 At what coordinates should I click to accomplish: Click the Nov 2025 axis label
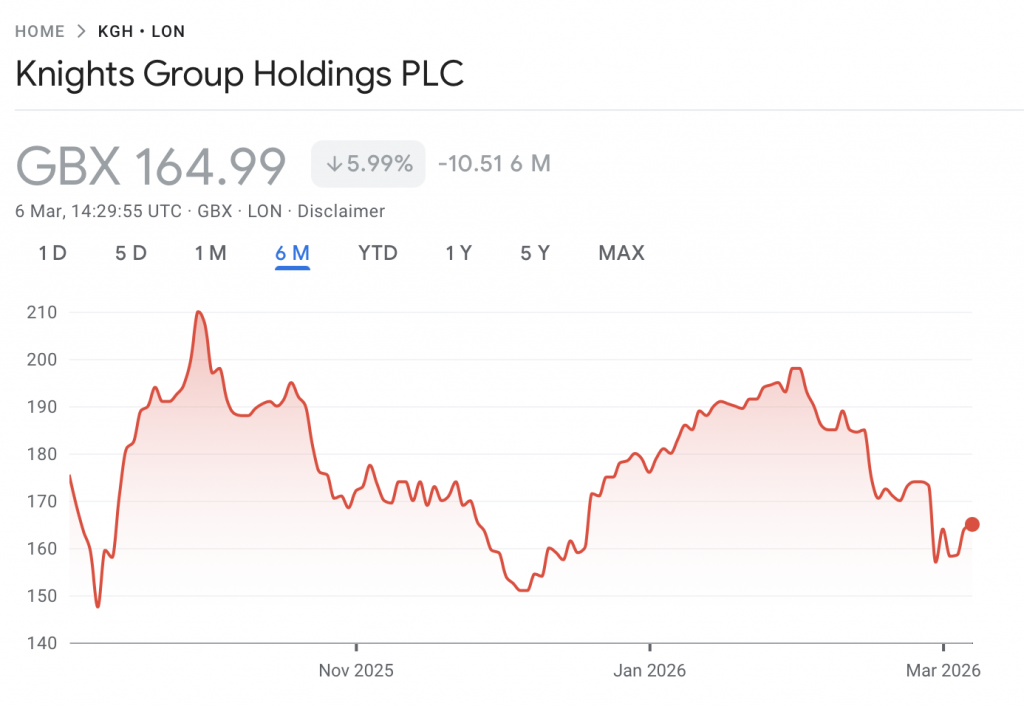click(356, 670)
